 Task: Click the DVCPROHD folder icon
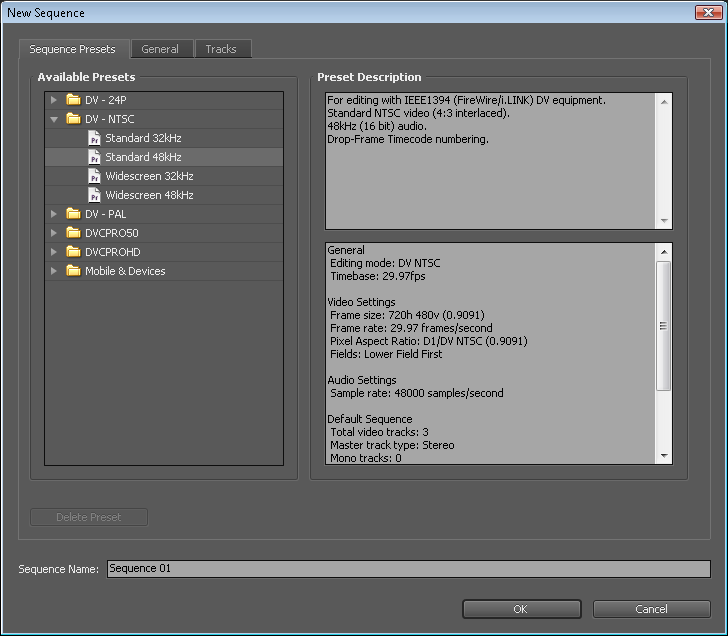point(73,252)
